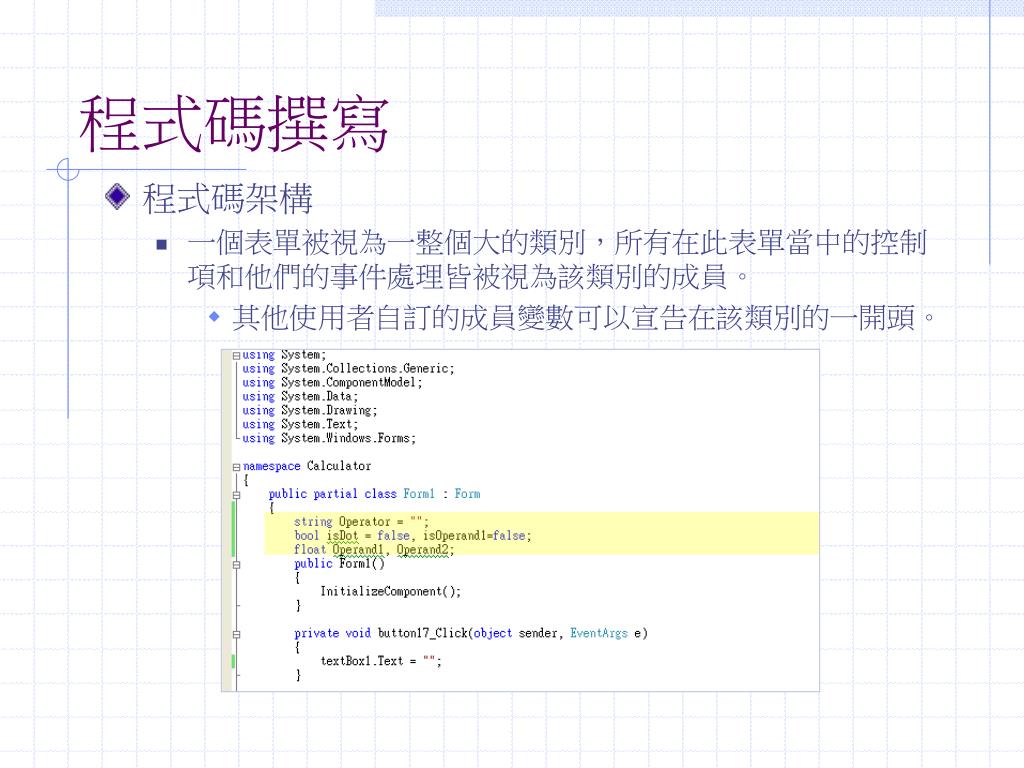
Task: Click the sub-bullet starting 其他使用者自訂的成員變數
Action: (x=583, y=318)
